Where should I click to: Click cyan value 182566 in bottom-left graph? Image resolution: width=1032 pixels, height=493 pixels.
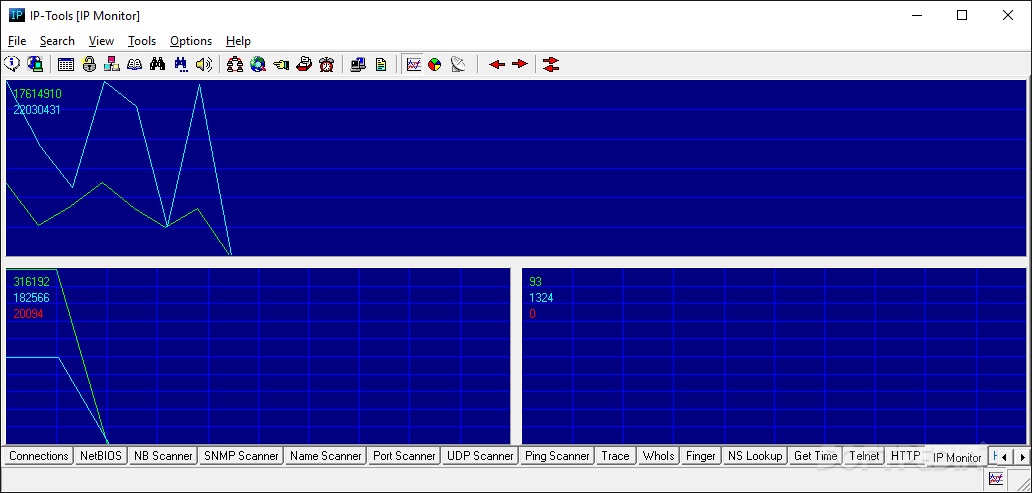tap(32, 298)
